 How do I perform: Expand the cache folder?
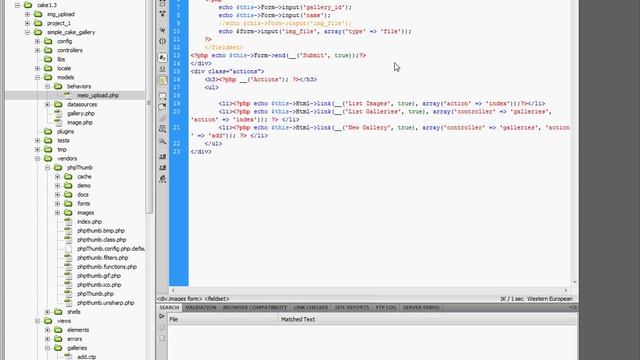click(58, 177)
